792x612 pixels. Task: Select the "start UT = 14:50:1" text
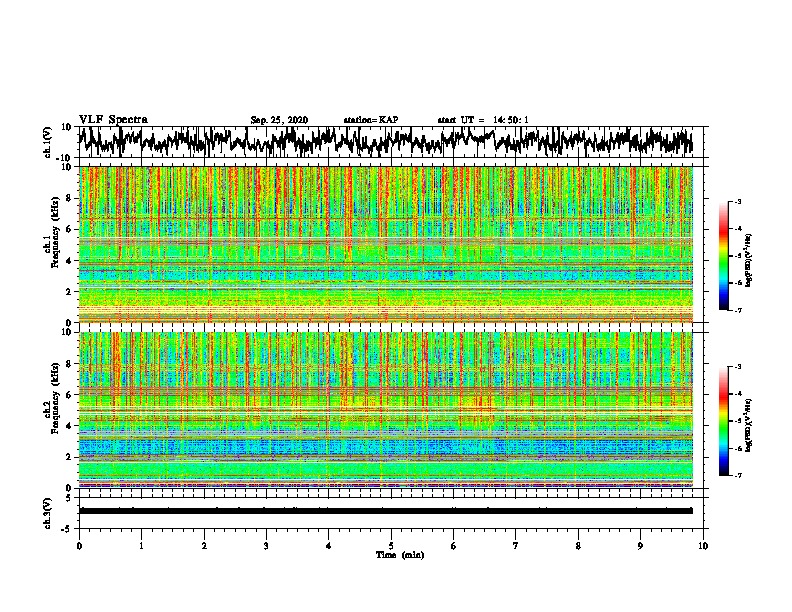click(x=483, y=120)
